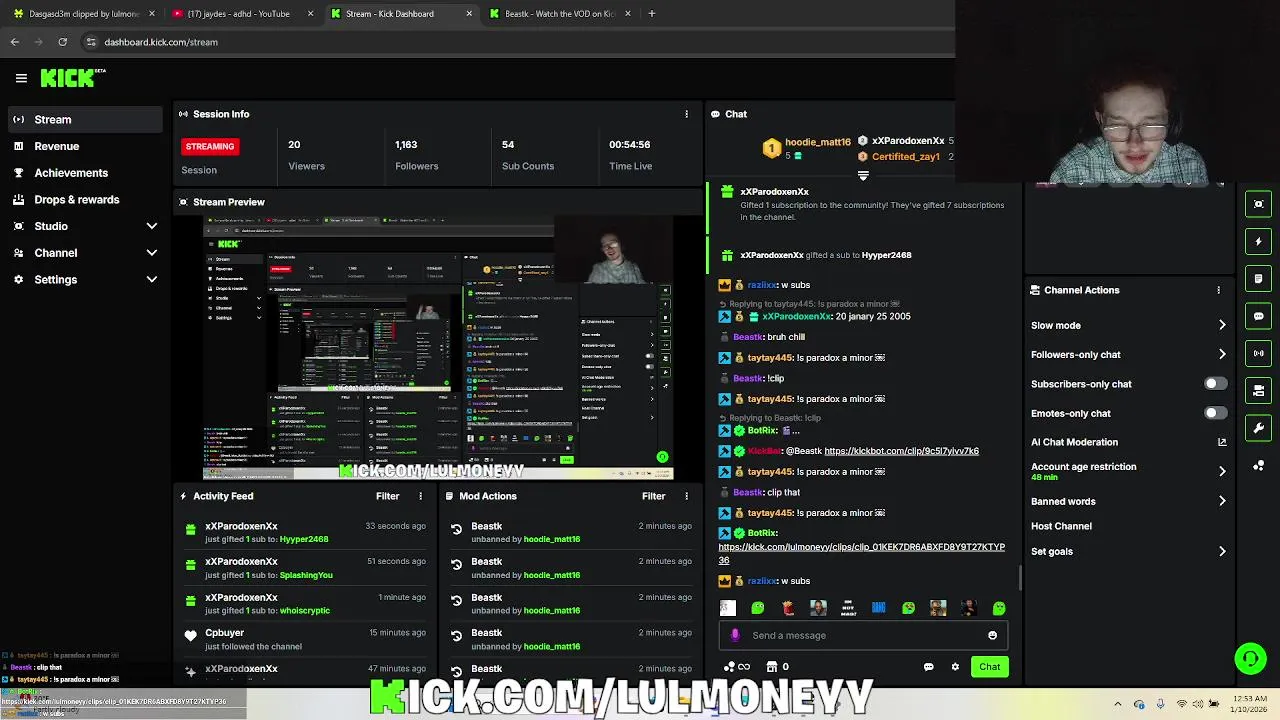The height and width of the screenshot is (720, 1280).
Task: Open Drops & rewards page
Action: pos(85,199)
